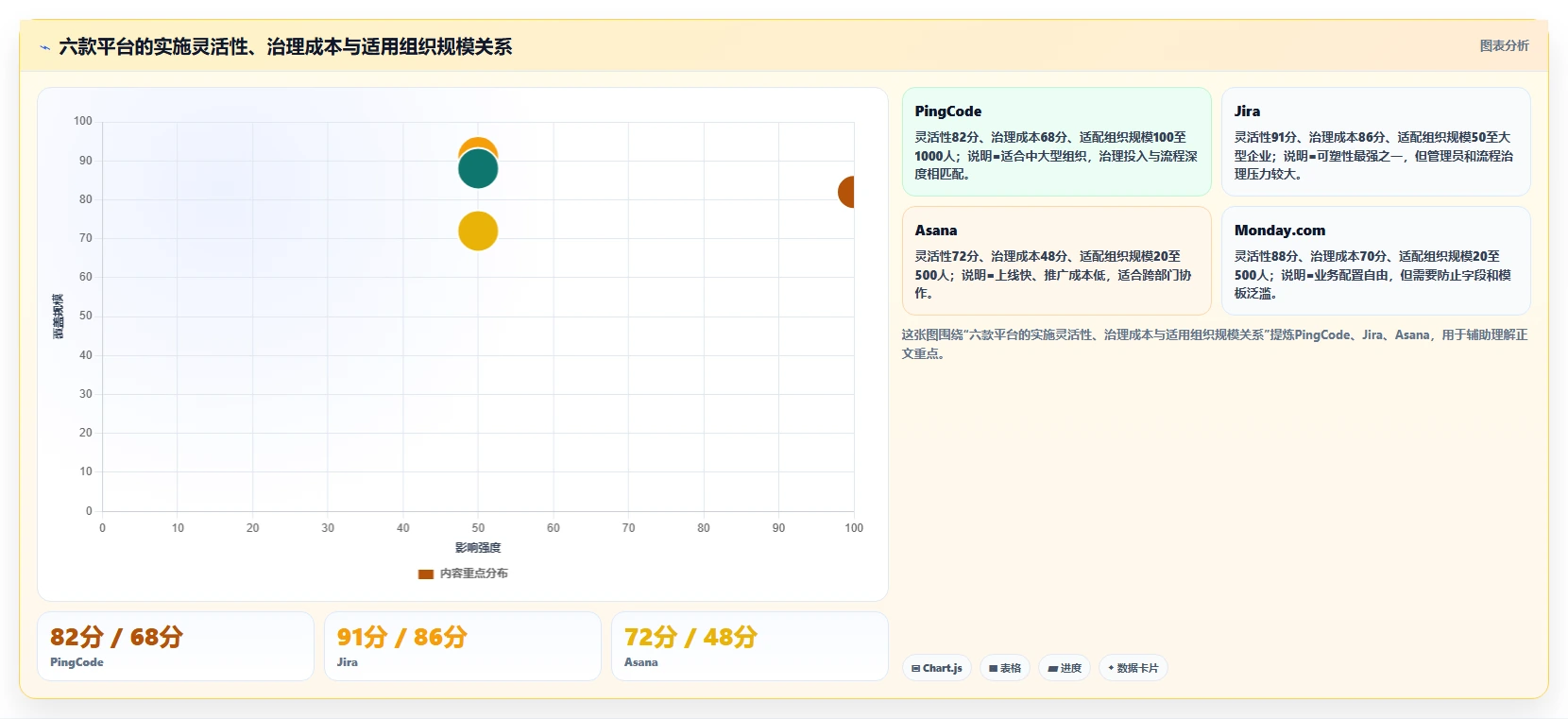Open the Jira info card

1375,142
